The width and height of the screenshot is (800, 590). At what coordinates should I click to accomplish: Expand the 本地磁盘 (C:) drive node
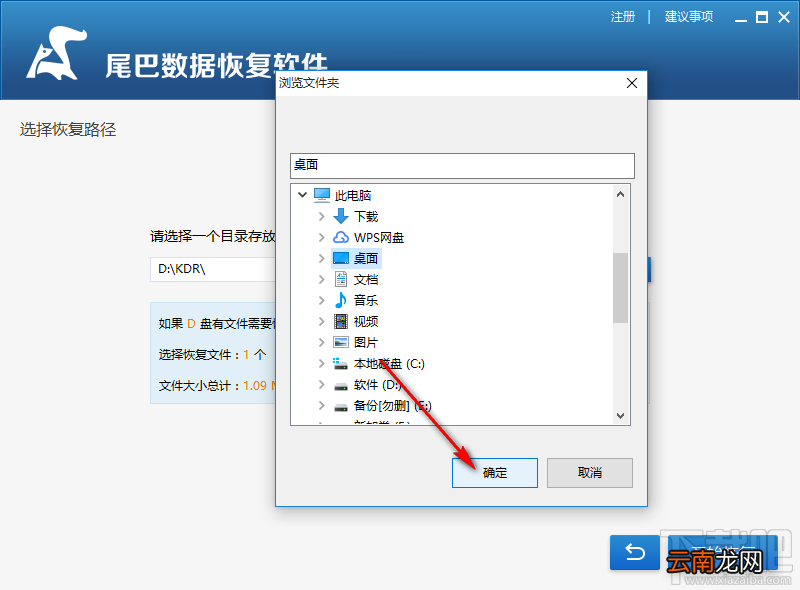(321, 363)
